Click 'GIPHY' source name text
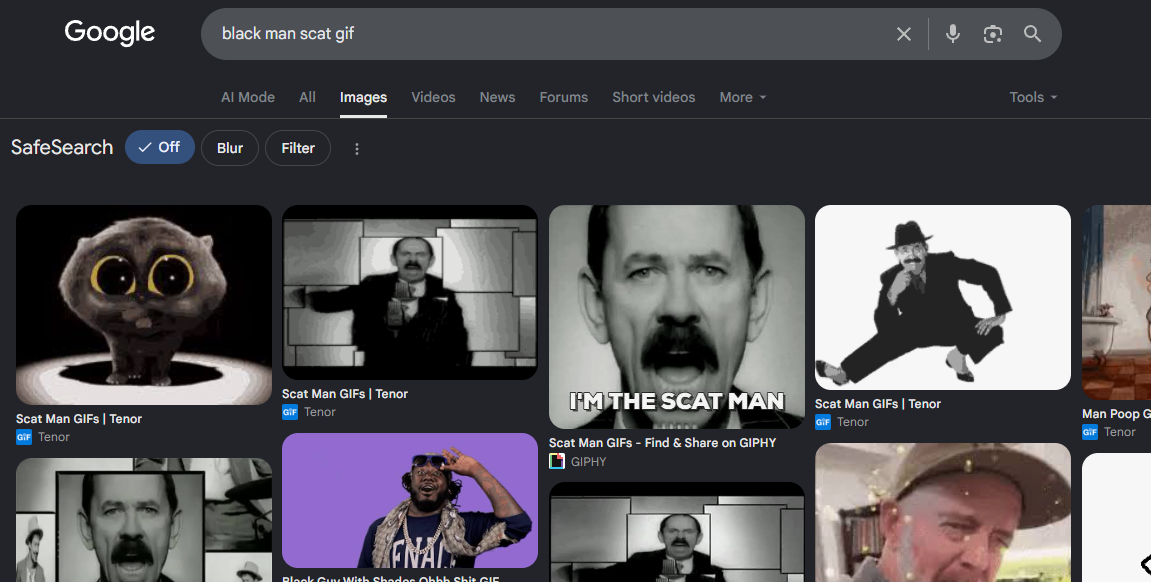The image size is (1151, 582). point(589,462)
